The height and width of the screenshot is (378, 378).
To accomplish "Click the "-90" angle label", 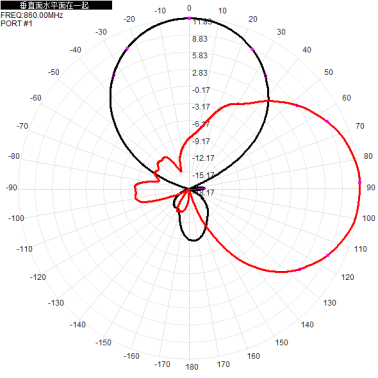I will click(11, 187).
